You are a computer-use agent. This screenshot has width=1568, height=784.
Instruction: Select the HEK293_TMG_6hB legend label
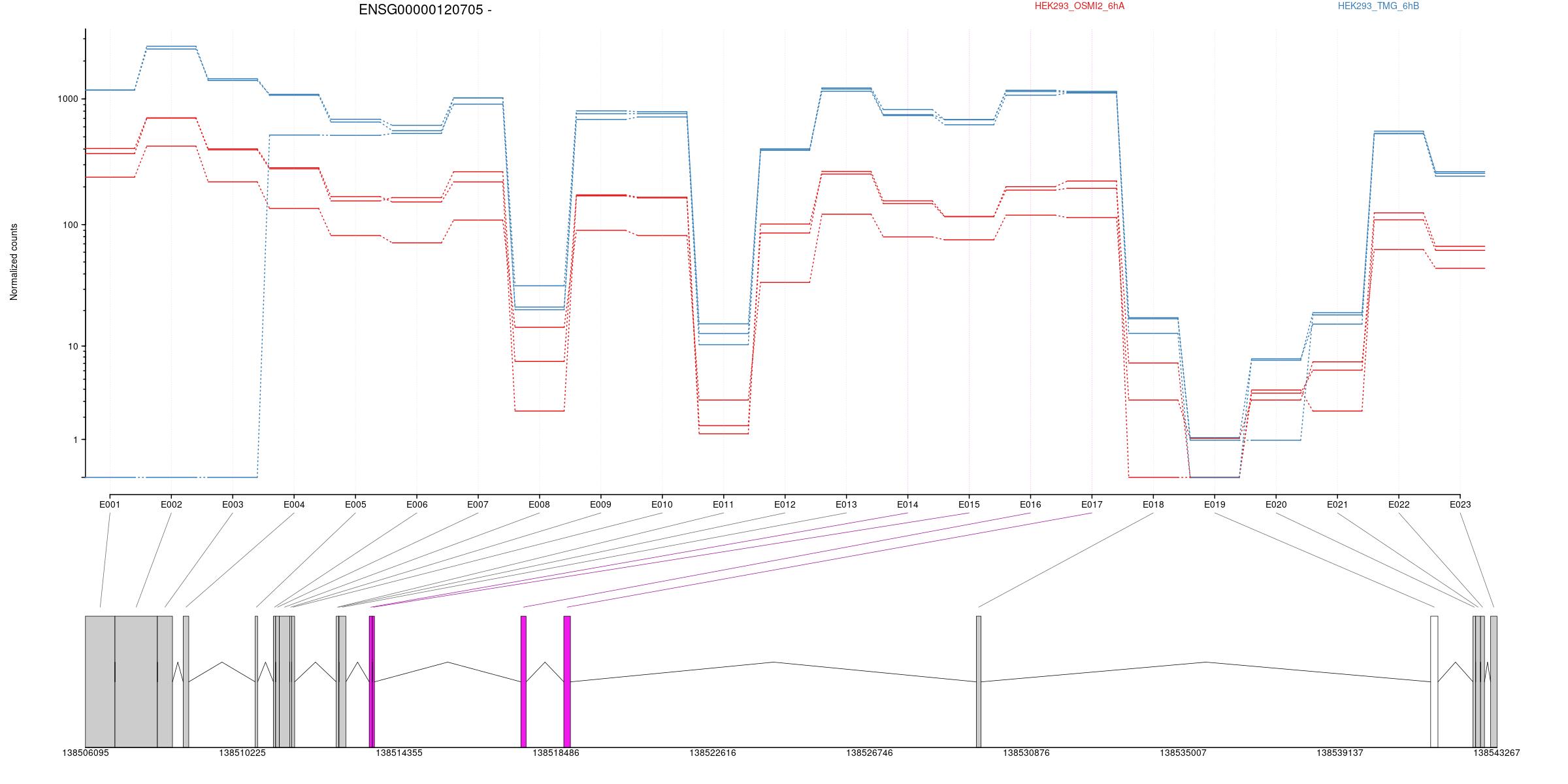pyautogui.click(x=1379, y=6)
